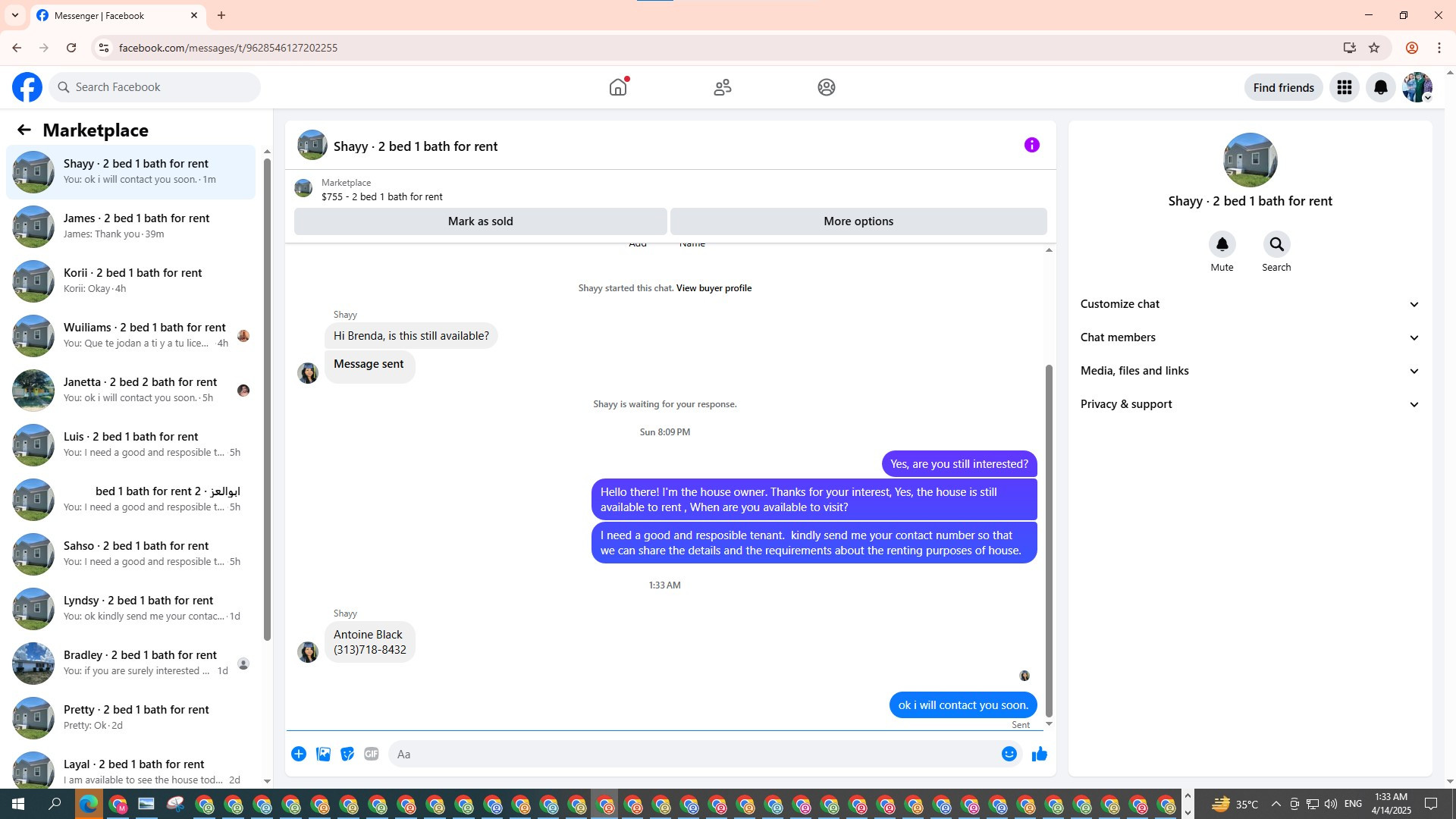Click the GIF picker icon
Image resolution: width=1456 pixels, height=819 pixels.
pyautogui.click(x=371, y=754)
